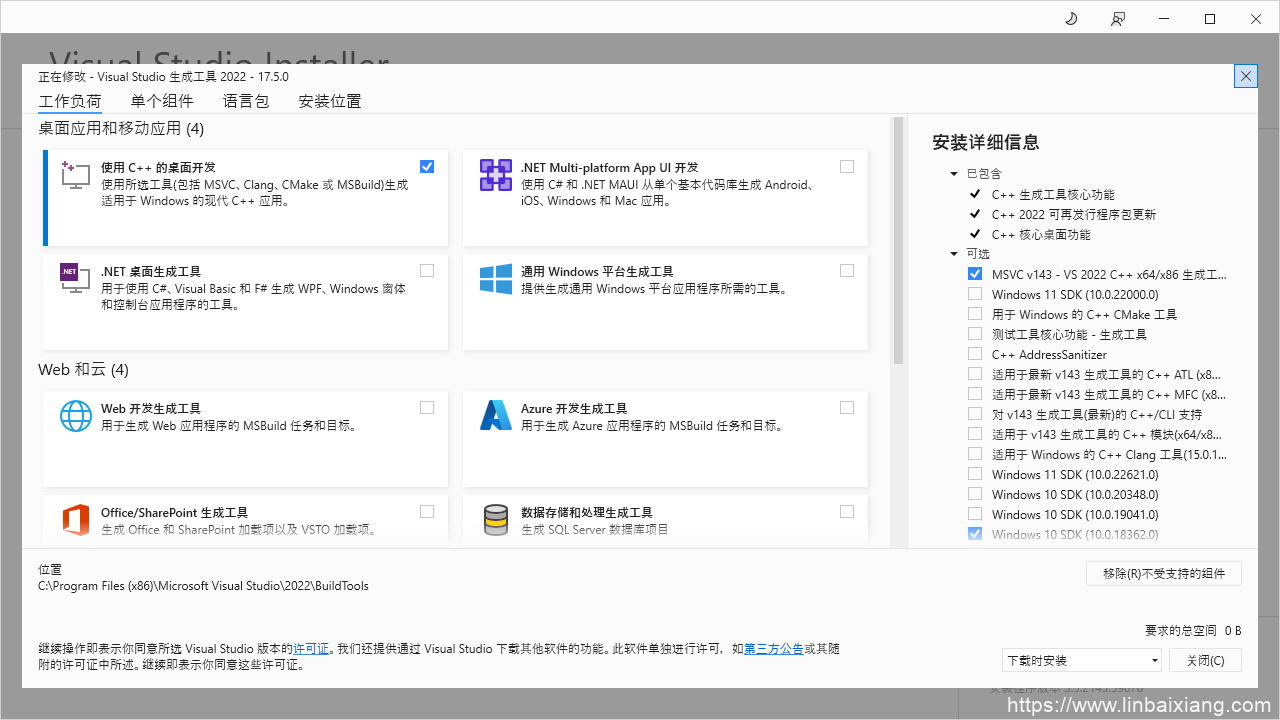Click the database icon for 数据存储和处理生成工具

pyautogui.click(x=495, y=520)
